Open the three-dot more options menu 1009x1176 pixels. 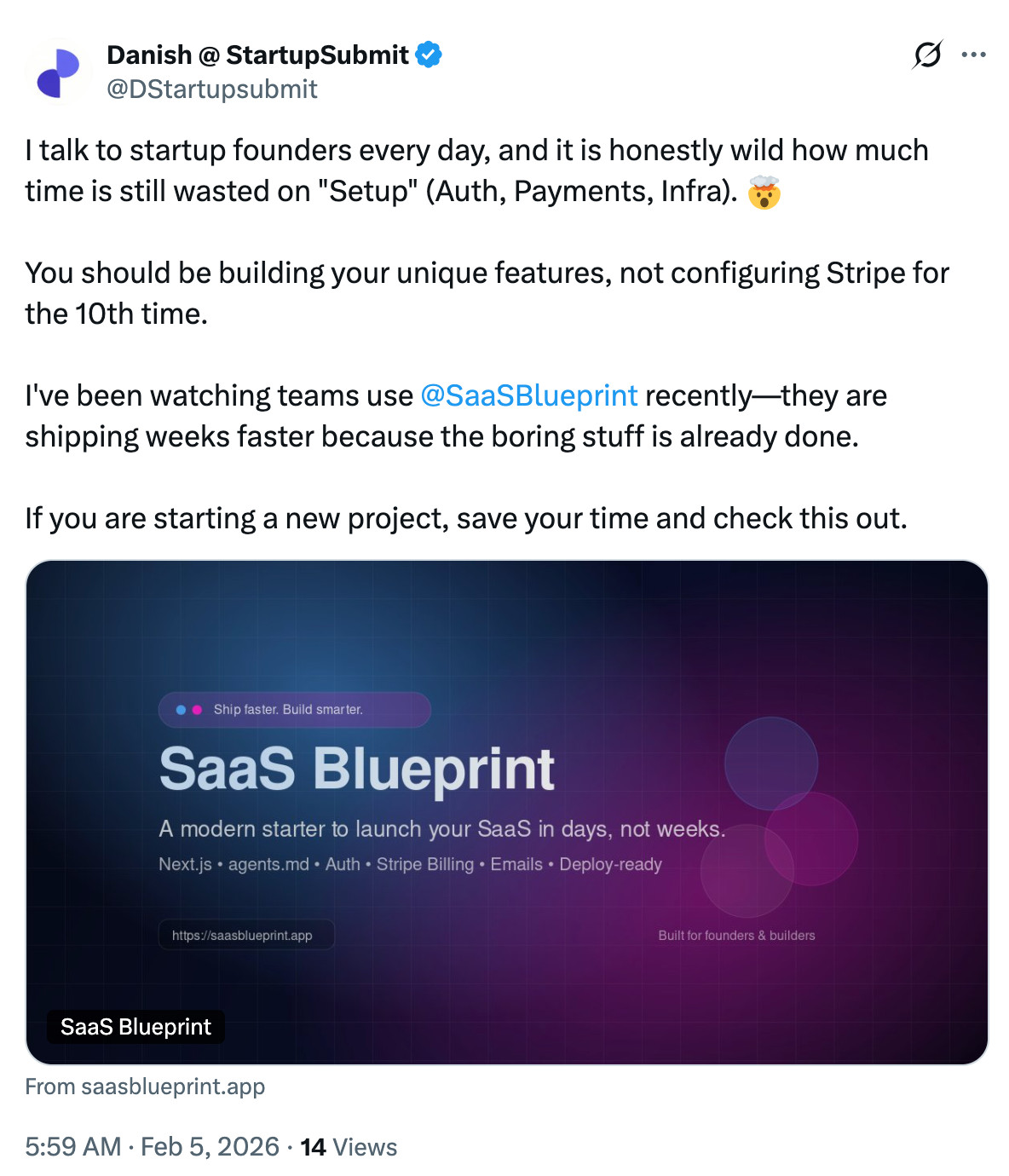pos(974,55)
